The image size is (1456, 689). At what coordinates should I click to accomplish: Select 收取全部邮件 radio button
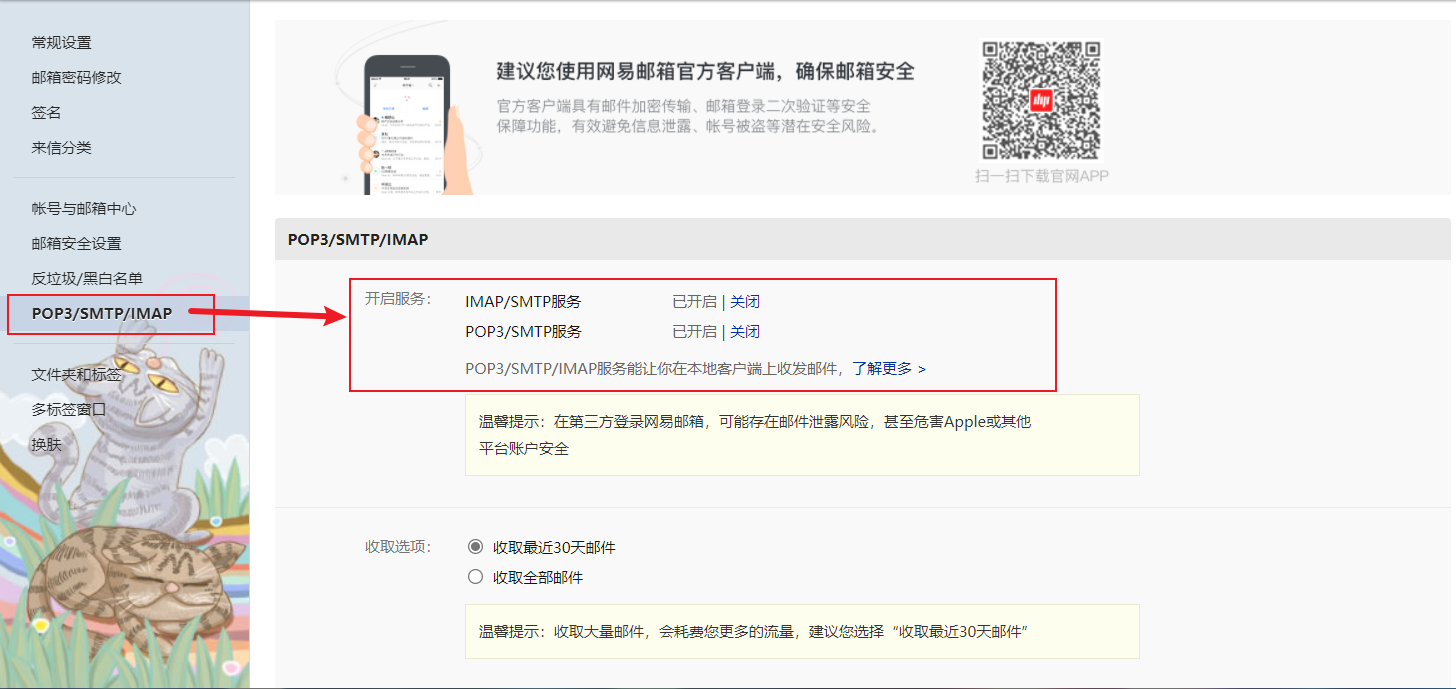(x=476, y=577)
